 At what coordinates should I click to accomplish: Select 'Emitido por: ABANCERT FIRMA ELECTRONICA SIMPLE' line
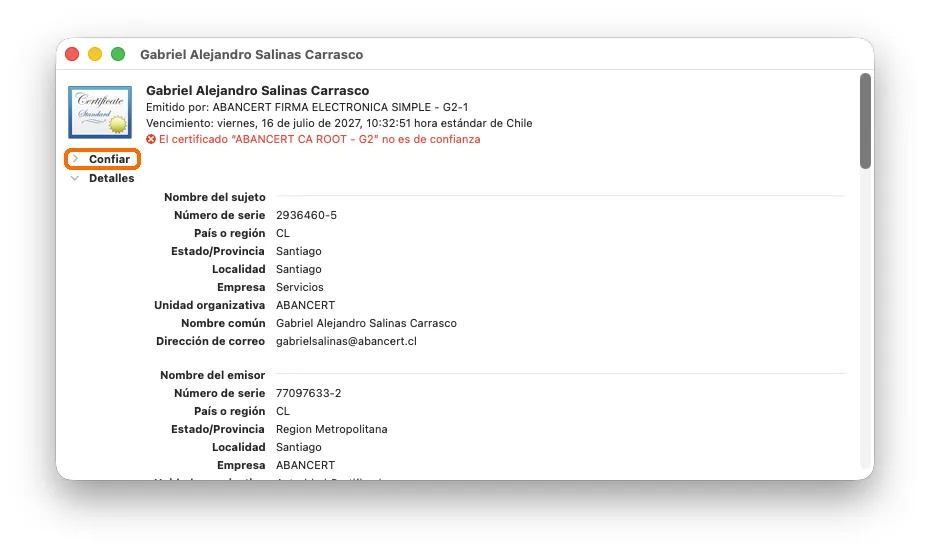click(x=307, y=107)
